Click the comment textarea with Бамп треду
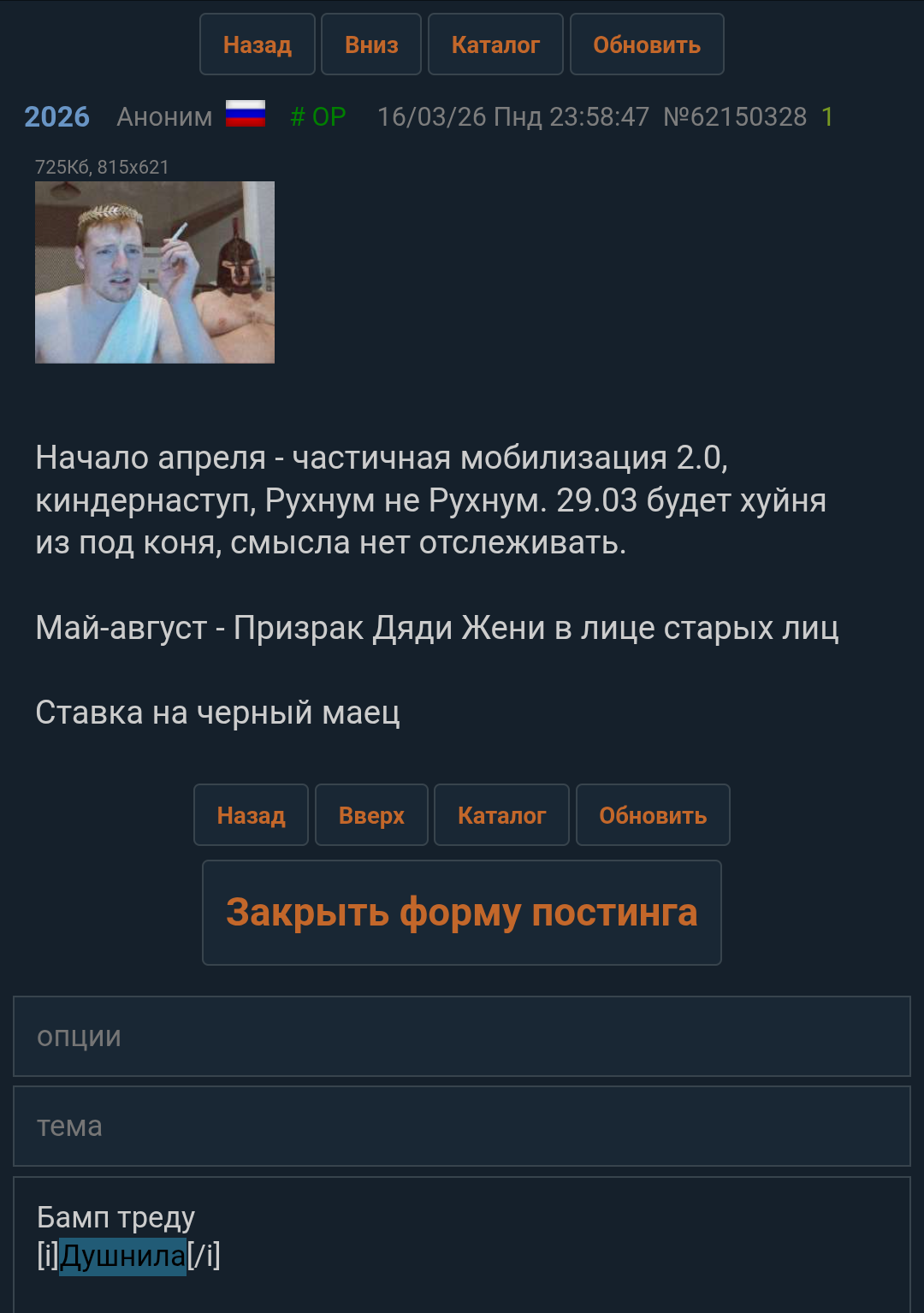 coord(462,1245)
